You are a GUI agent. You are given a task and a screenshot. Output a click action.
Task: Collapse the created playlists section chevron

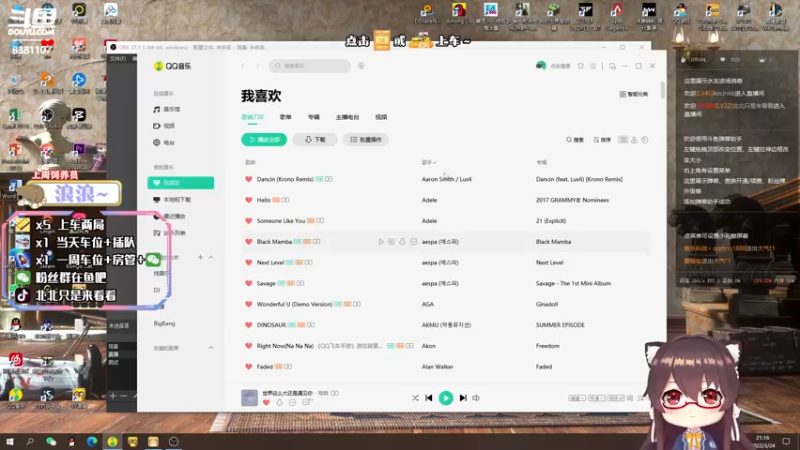[211, 257]
